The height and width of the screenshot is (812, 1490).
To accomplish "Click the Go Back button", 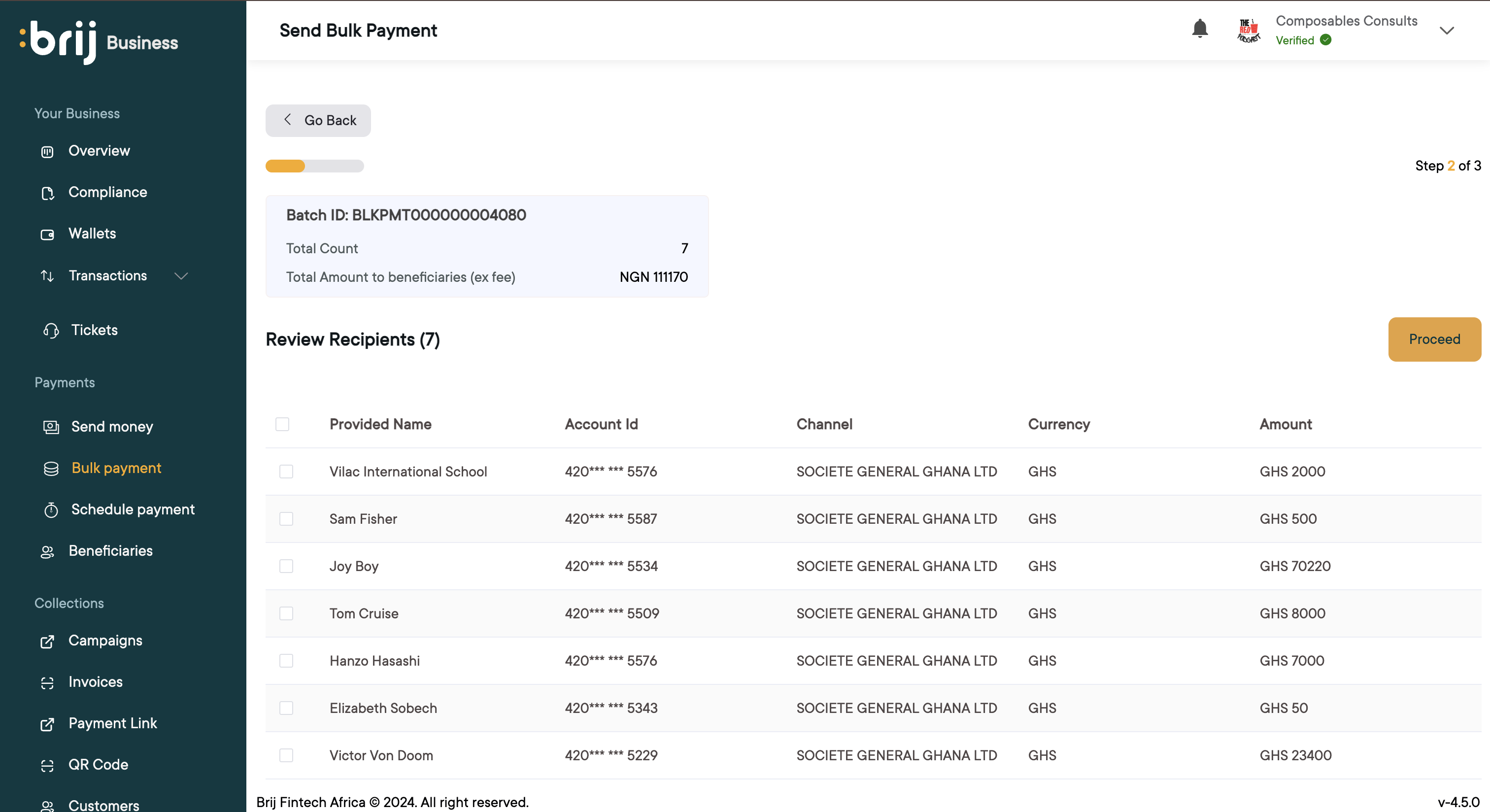I will pos(318,120).
